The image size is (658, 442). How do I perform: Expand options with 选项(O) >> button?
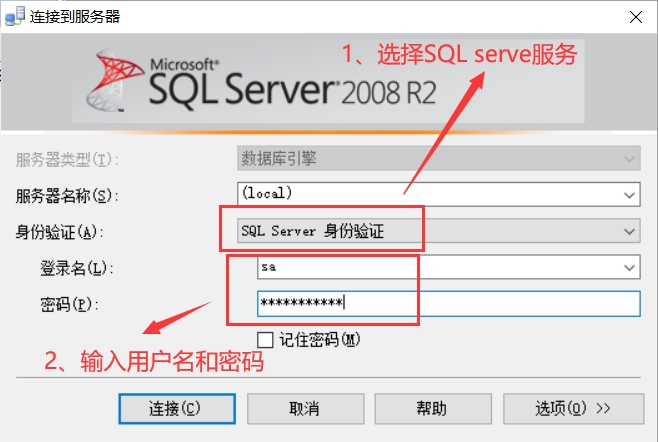pyautogui.click(x=574, y=408)
